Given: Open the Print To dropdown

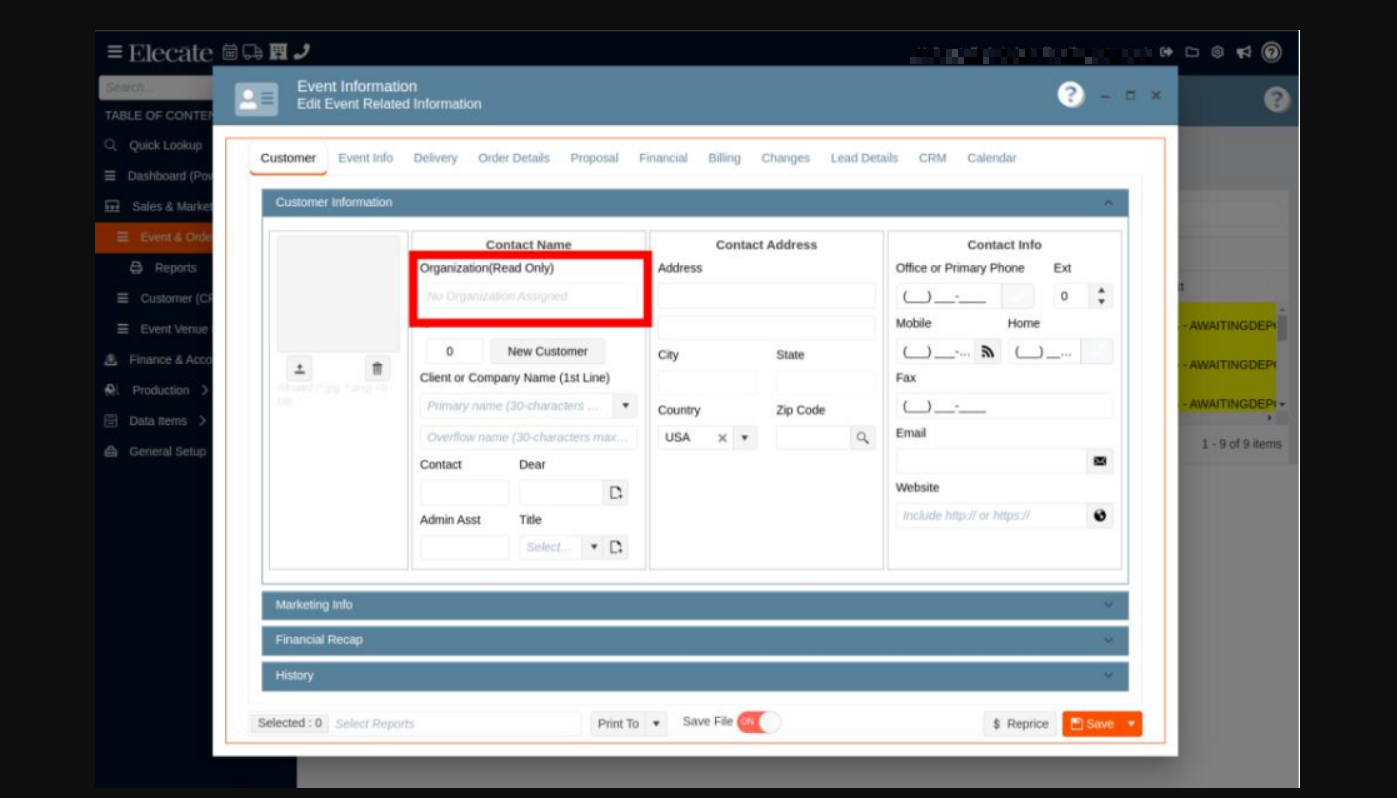Looking at the screenshot, I should pyautogui.click(x=656, y=724).
